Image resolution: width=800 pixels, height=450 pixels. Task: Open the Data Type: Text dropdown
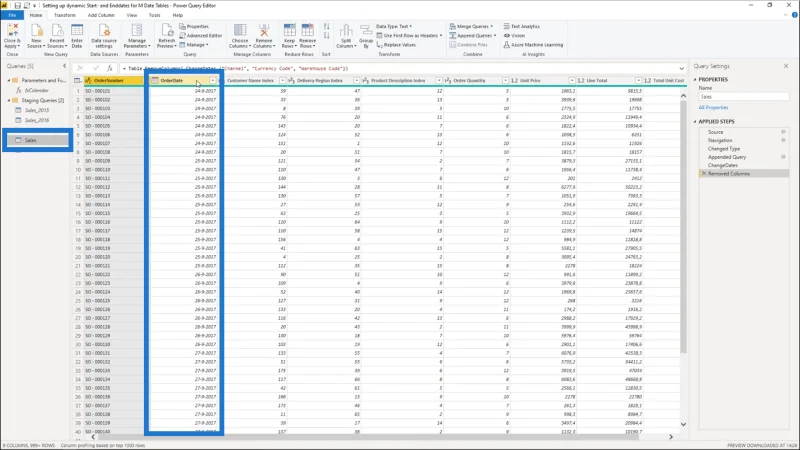pyautogui.click(x=394, y=26)
